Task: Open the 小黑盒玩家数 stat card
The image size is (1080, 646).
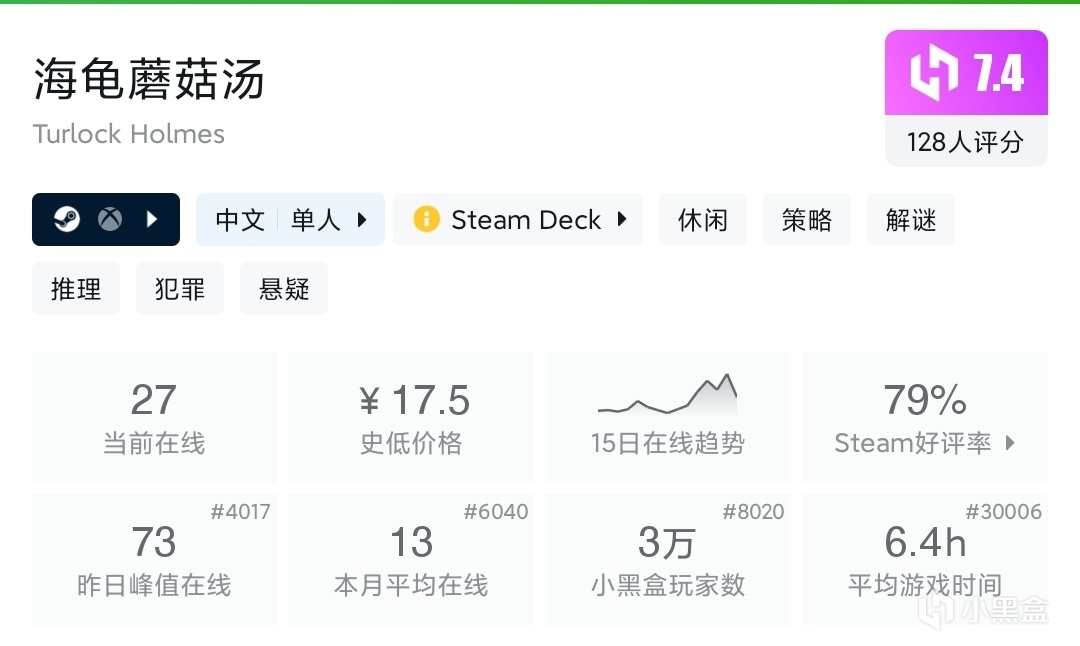Action: coord(667,559)
